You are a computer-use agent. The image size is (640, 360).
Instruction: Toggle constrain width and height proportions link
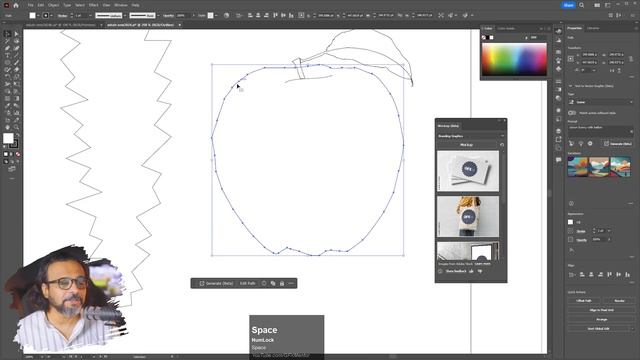631,58
